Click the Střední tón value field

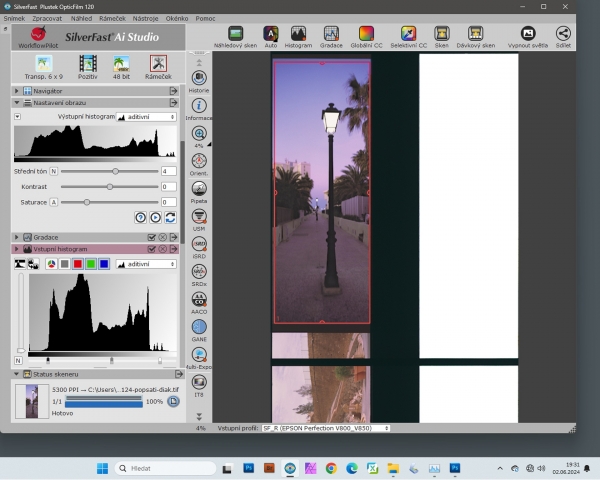click(169, 171)
